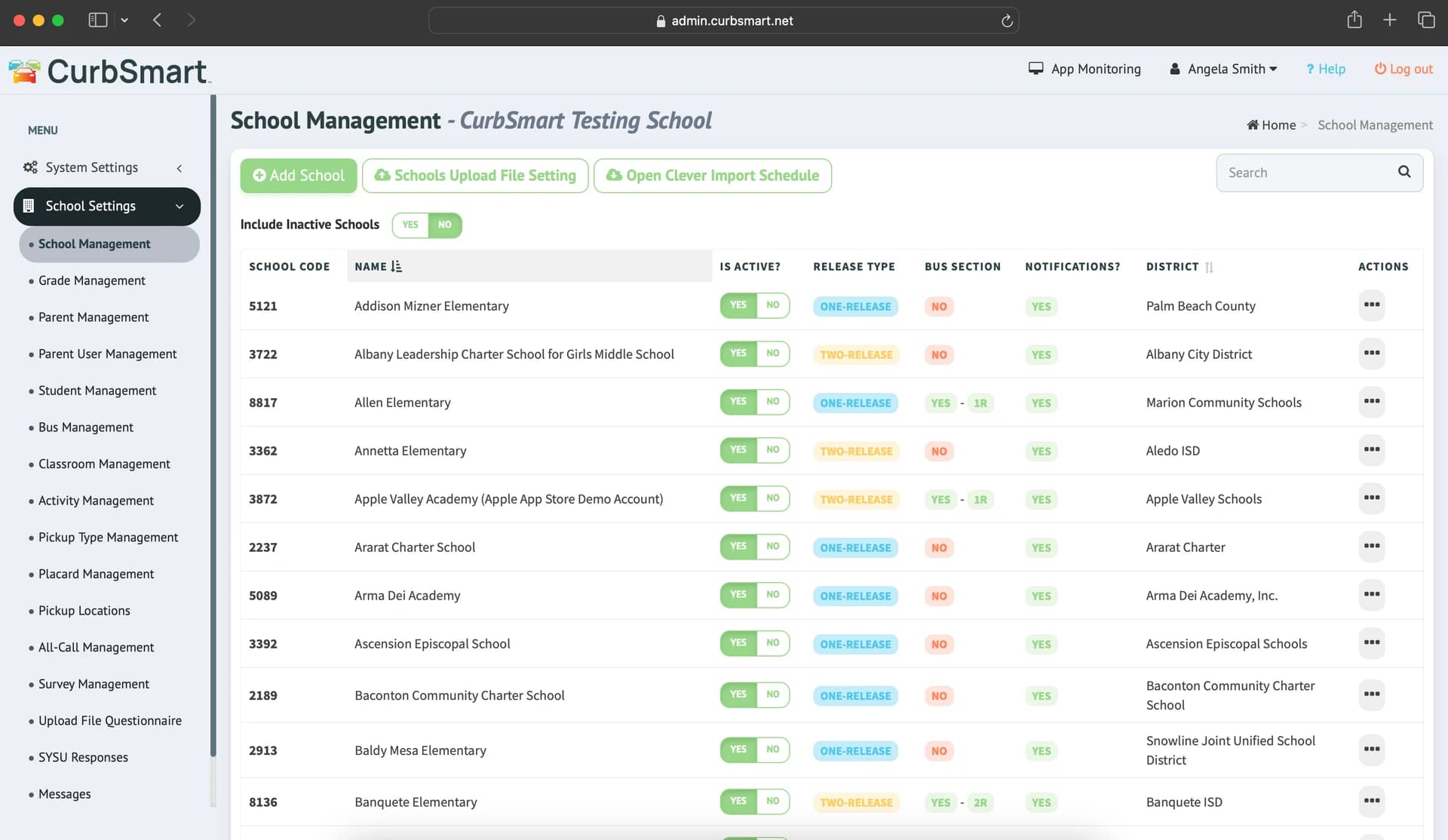The width and height of the screenshot is (1448, 840).
Task: Open actions menu for Apple Valley Academy
Action: 1371,498
